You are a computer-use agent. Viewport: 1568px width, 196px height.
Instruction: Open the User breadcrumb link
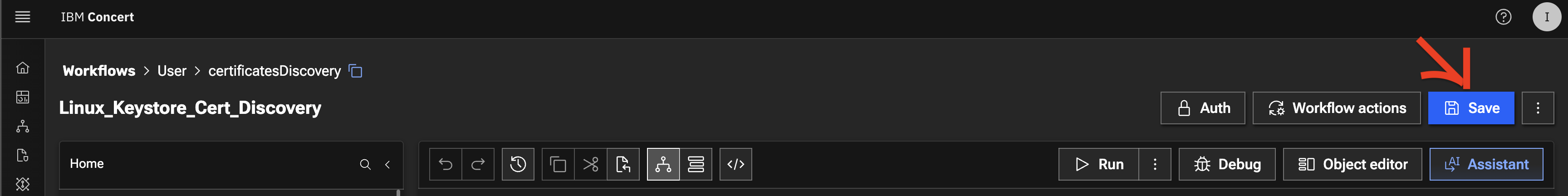tap(171, 71)
